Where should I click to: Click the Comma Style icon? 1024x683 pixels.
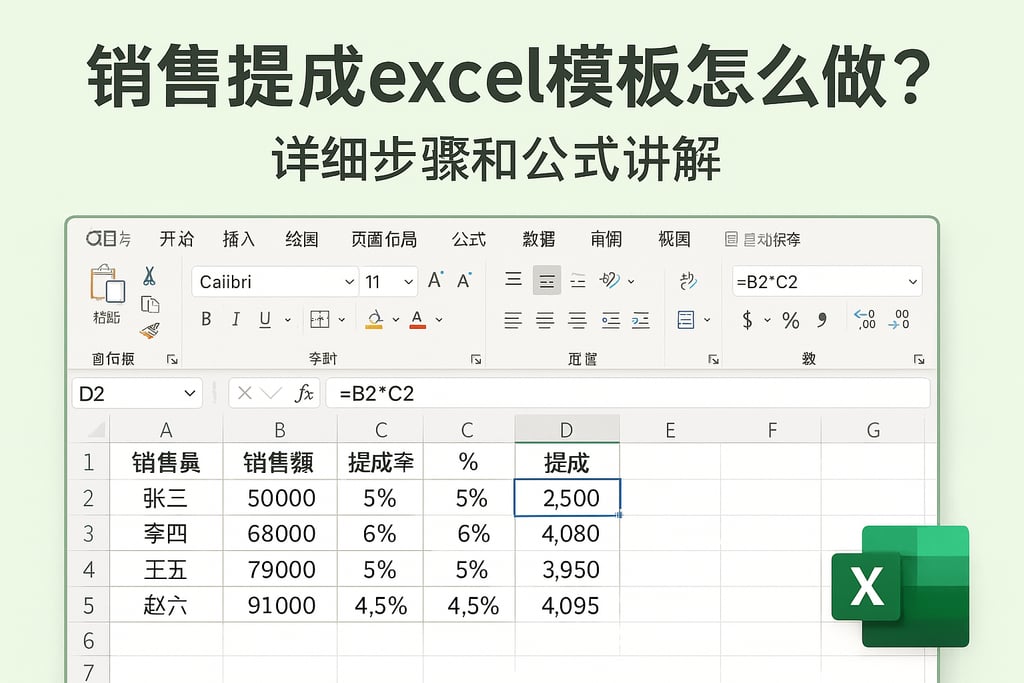[x=821, y=318]
